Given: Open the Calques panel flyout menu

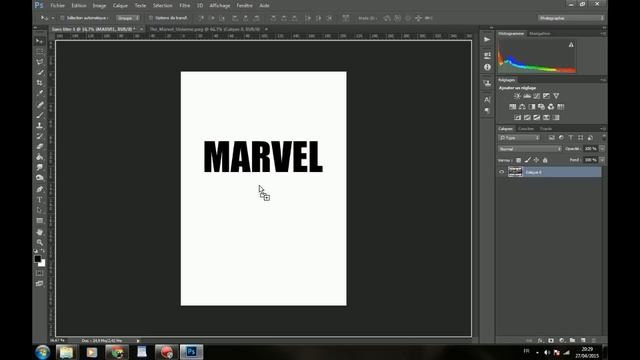Looking at the screenshot, I should [x=603, y=129].
